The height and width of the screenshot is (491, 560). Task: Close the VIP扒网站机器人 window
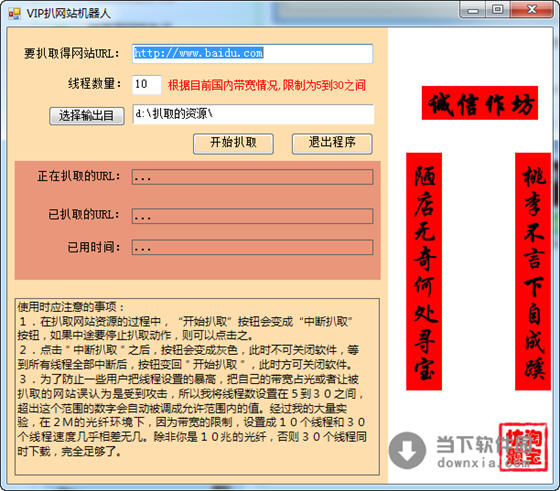point(532,10)
